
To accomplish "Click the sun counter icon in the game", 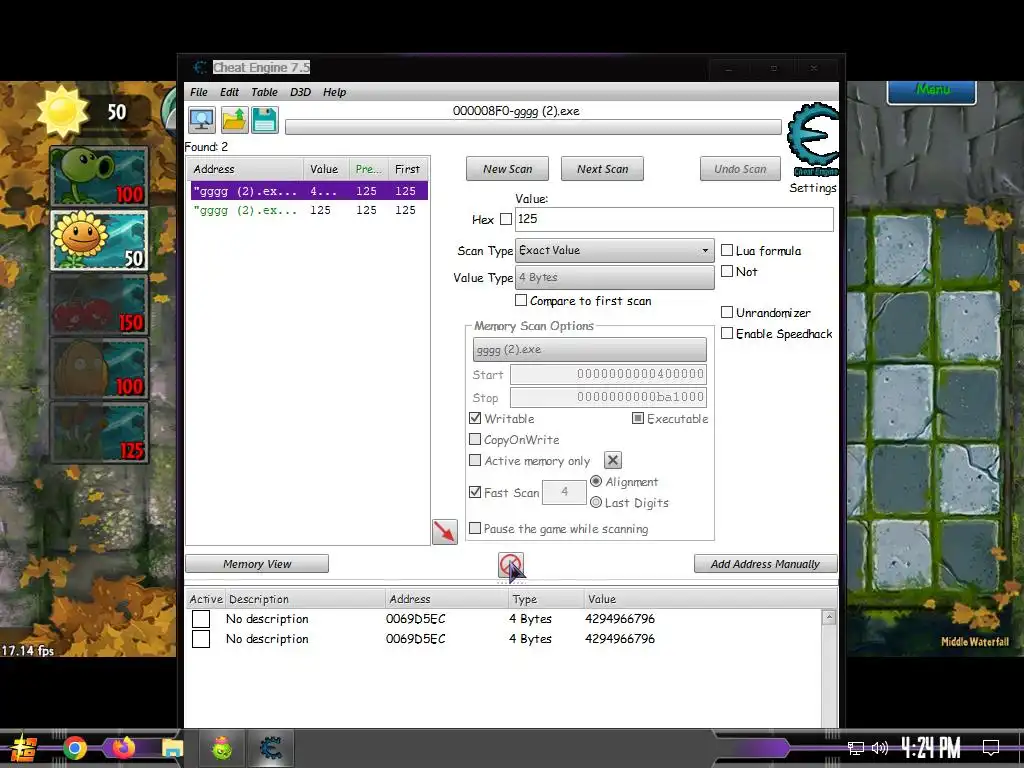I will 62,111.
